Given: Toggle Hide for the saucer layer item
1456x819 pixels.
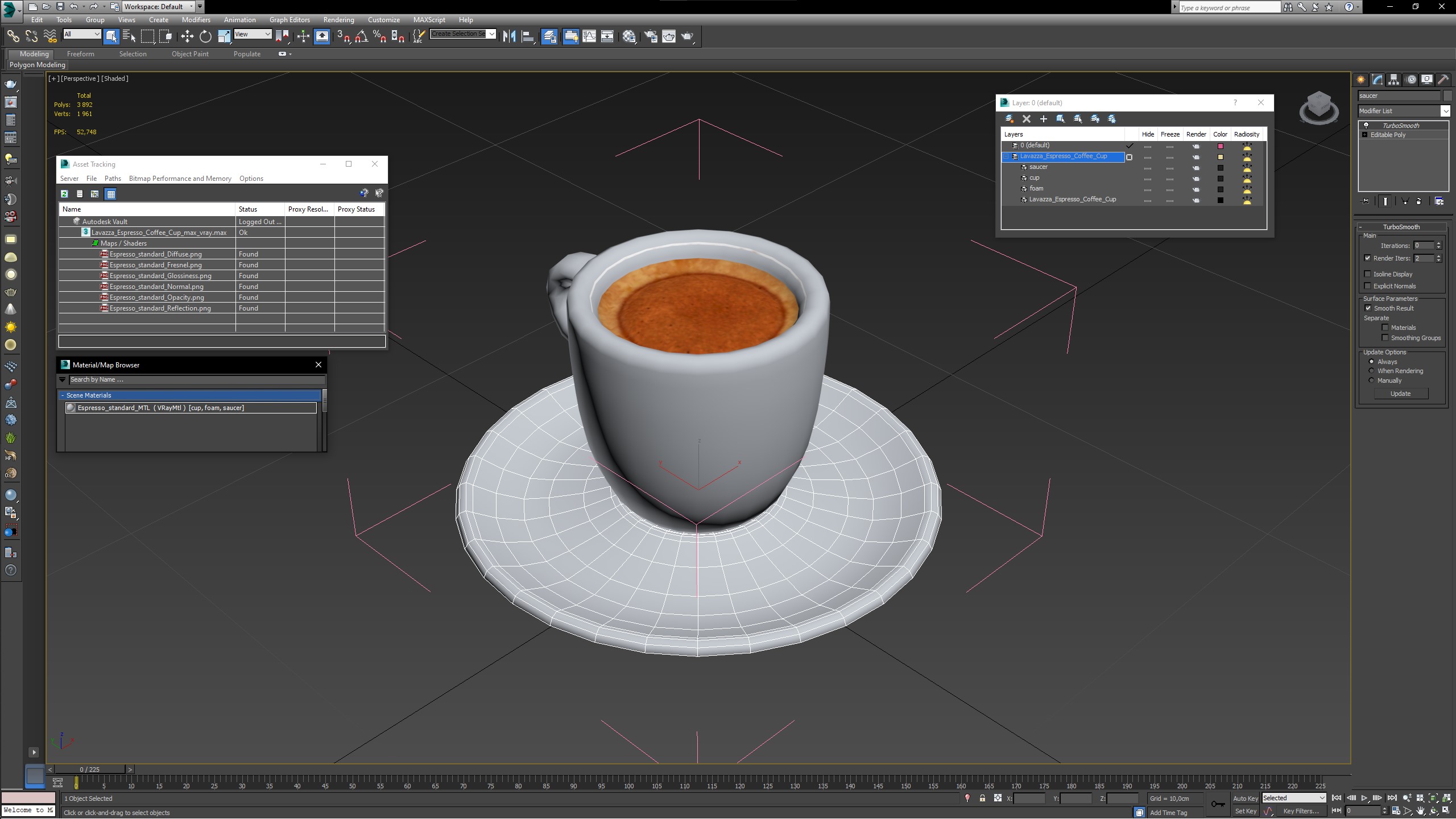Looking at the screenshot, I should point(1147,168).
